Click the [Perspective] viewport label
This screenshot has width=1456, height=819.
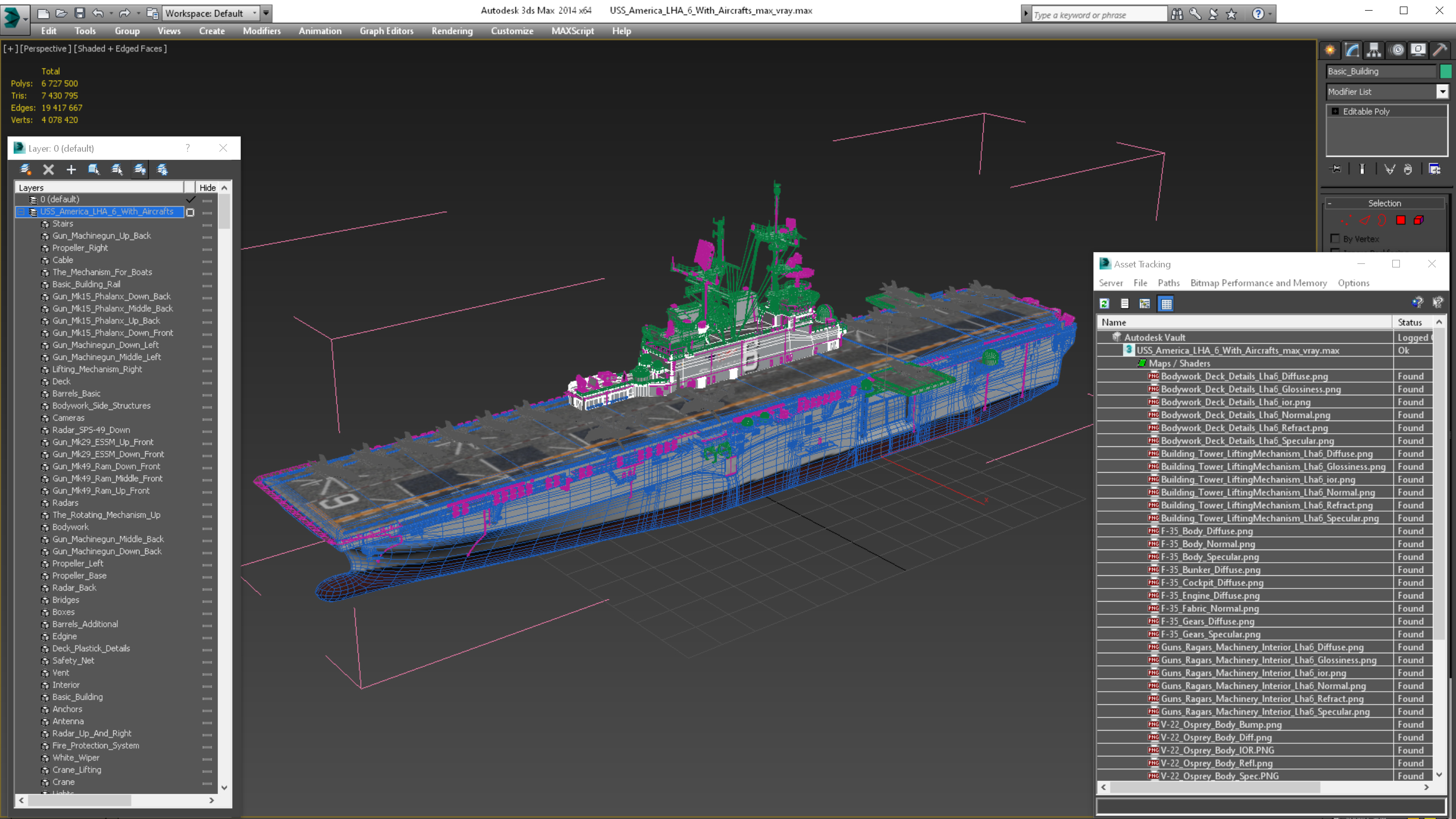[x=47, y=49]
